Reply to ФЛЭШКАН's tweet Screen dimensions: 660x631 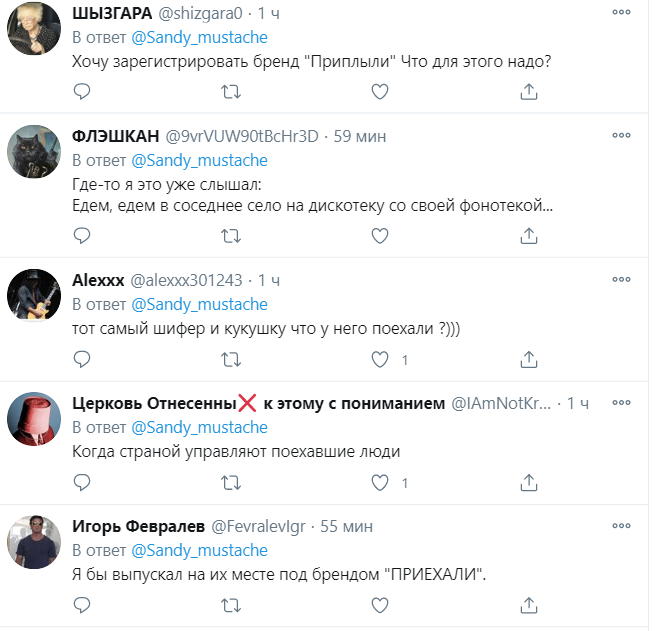click(83, 235)
